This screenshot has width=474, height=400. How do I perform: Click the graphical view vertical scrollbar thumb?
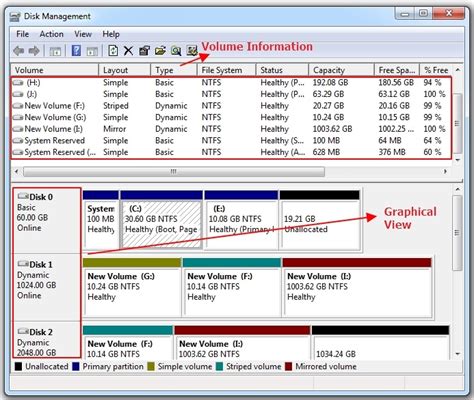(x=458, y=233)
